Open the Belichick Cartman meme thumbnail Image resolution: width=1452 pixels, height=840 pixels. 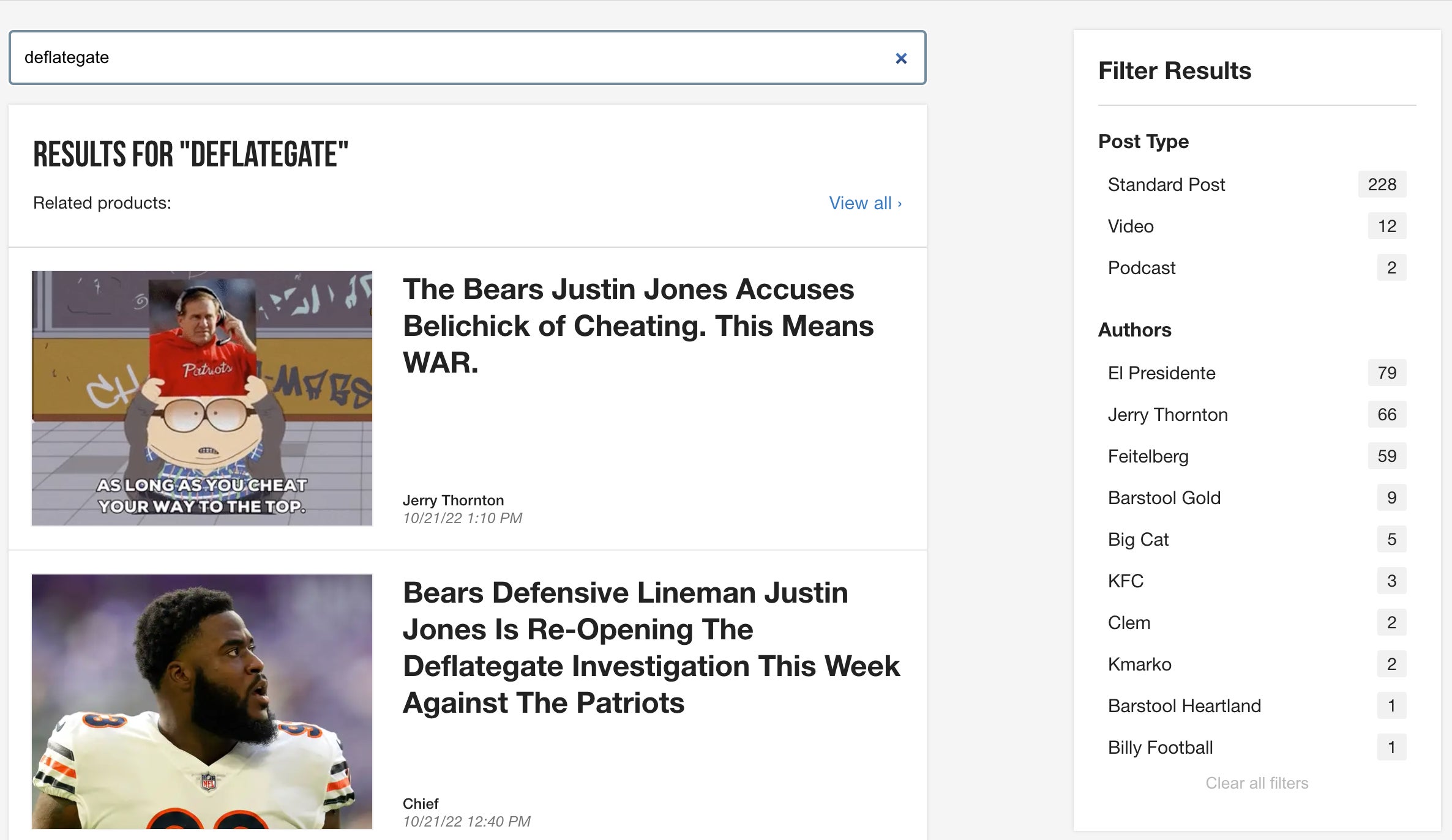point(202,398)
